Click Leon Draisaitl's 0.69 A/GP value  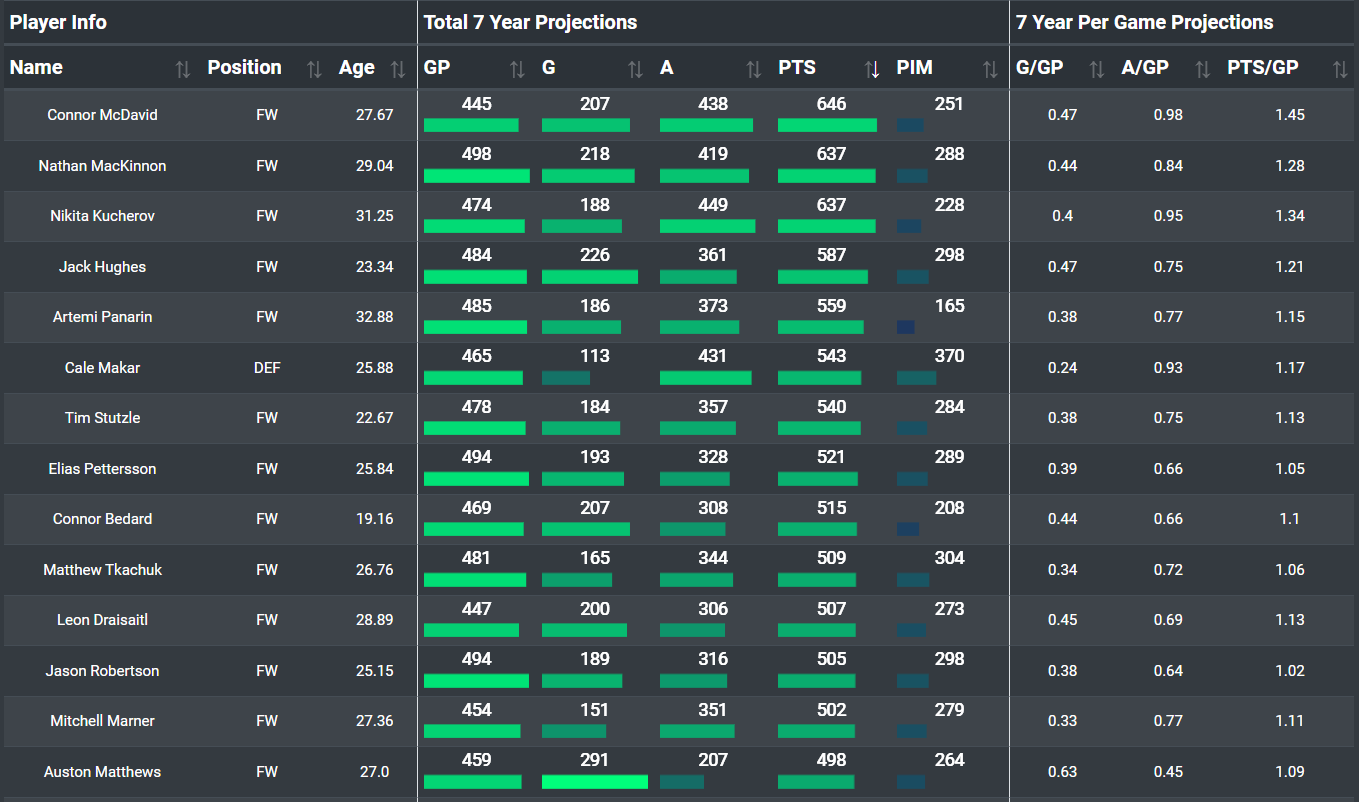click(1168, 620)
